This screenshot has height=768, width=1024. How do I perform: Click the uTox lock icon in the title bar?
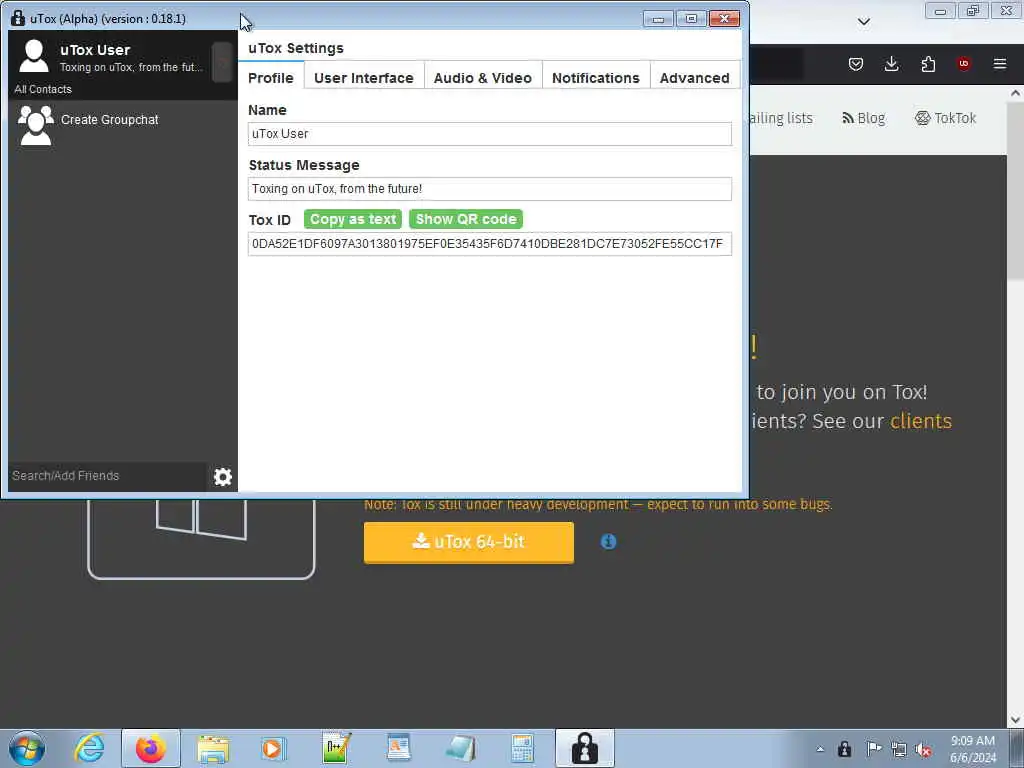(x=18, y=18)
